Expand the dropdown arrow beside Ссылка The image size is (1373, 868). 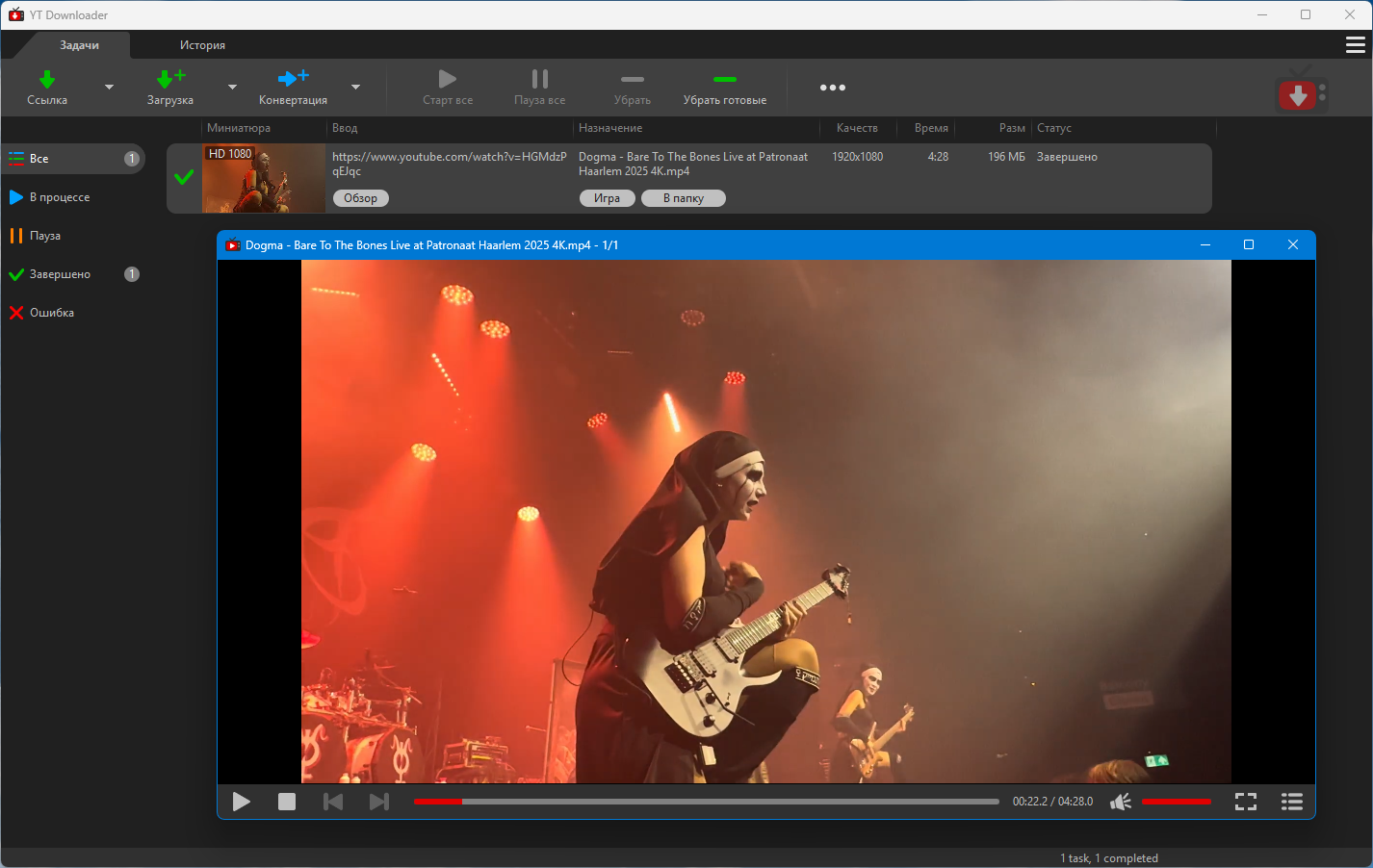109,88
